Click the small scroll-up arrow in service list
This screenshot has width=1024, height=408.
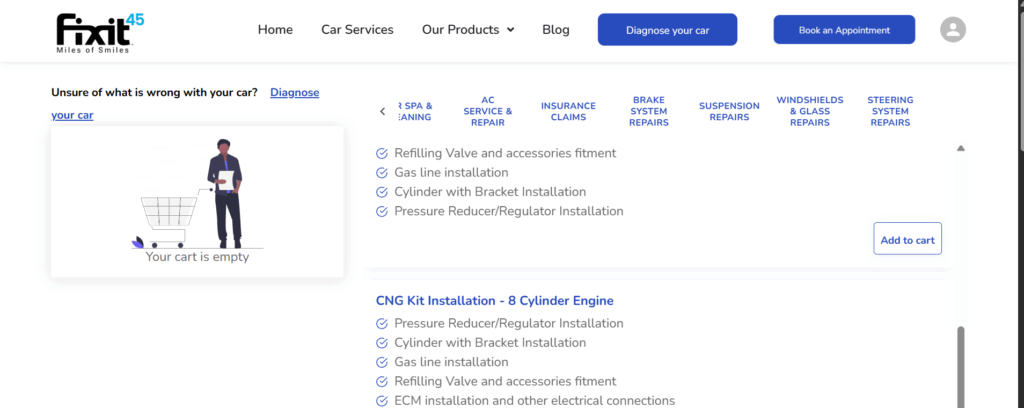click(961, 148)
